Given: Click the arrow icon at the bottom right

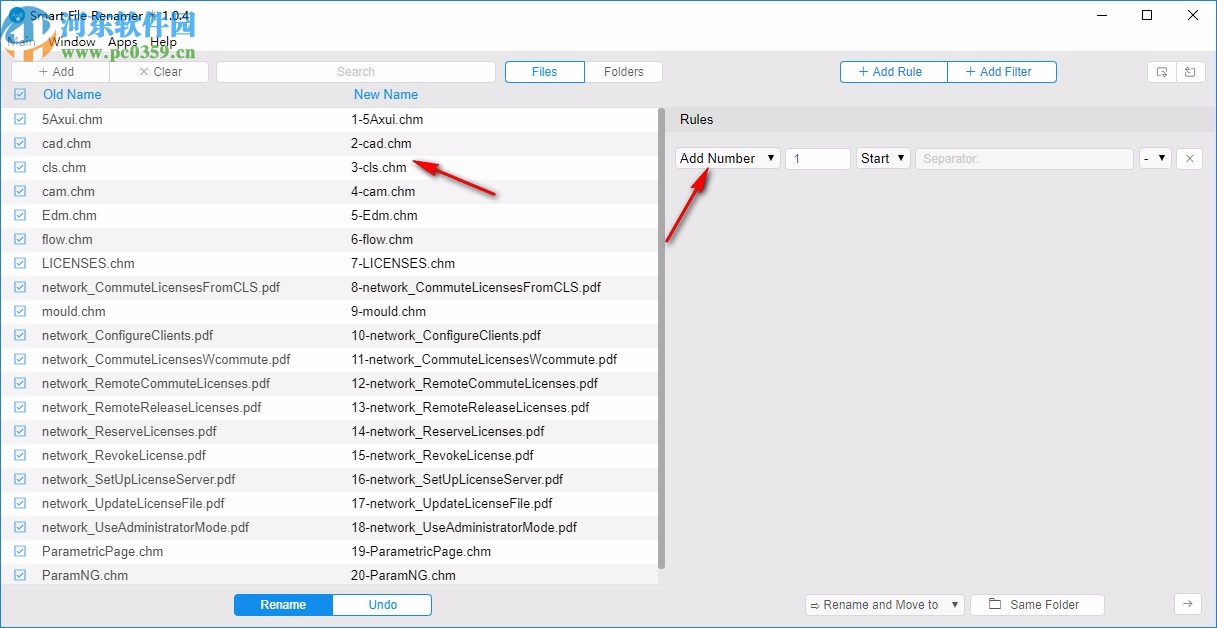Looking at the screenshot, I should tap(1187, 604).
